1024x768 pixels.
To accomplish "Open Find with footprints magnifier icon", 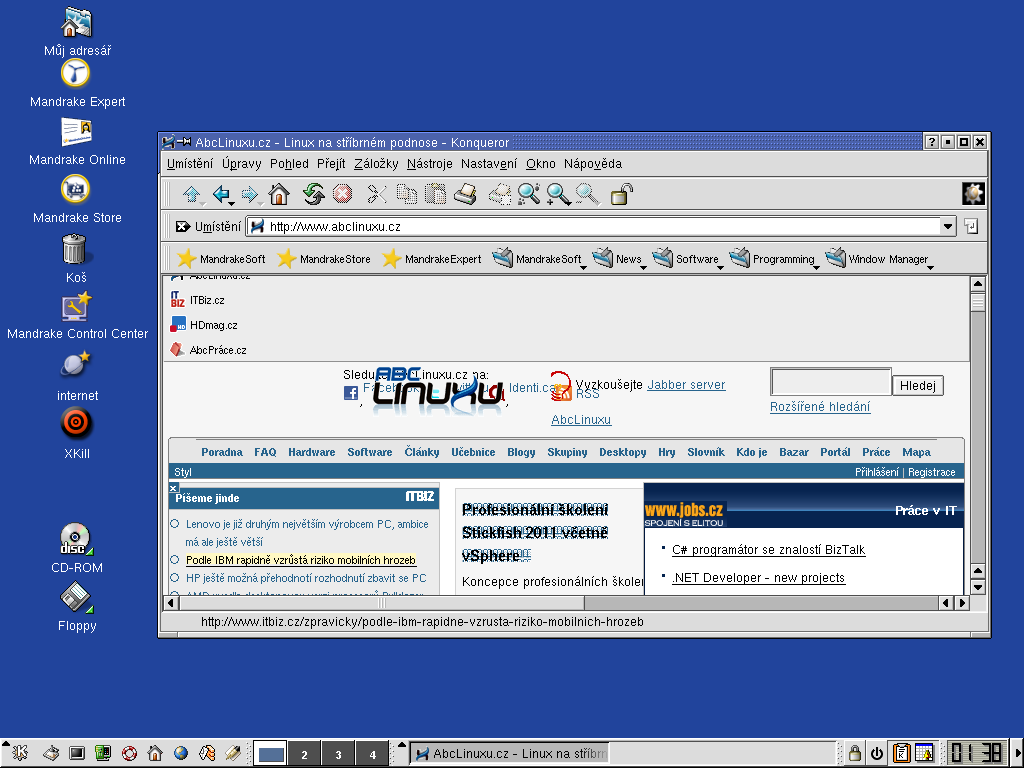I will coord(529,194).
